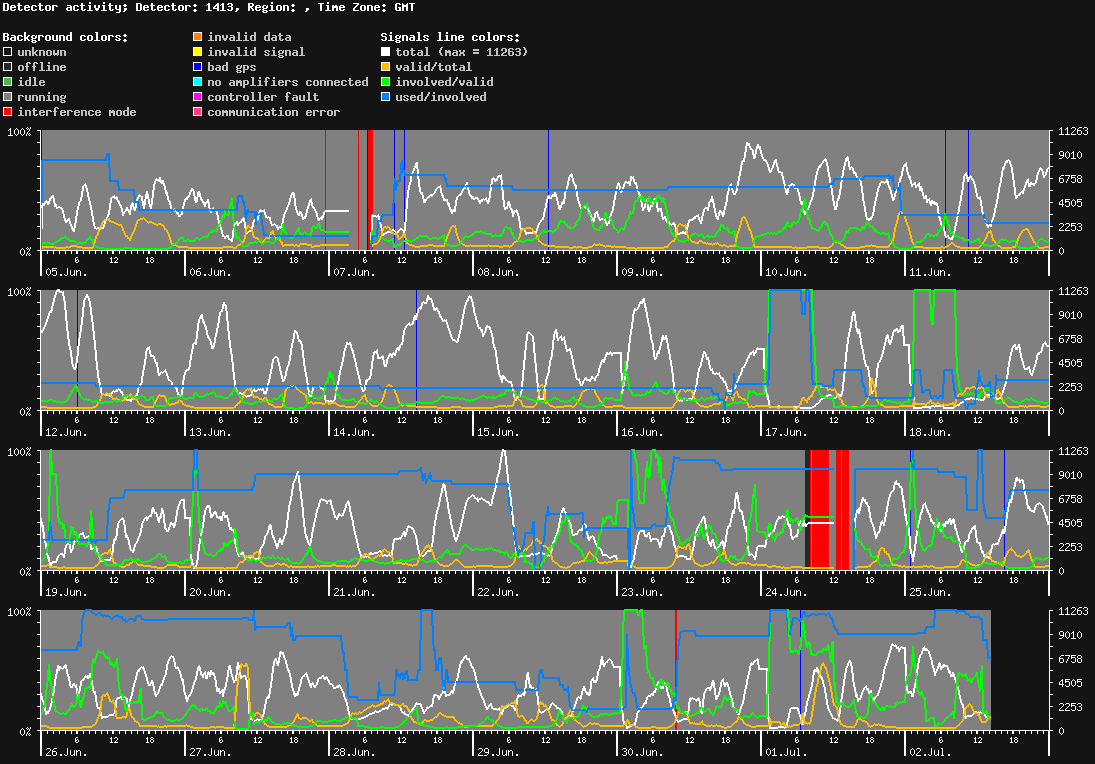1095x764 pixels.
Task: Click the '14.Jun.' date label
Action: (354, 432)
